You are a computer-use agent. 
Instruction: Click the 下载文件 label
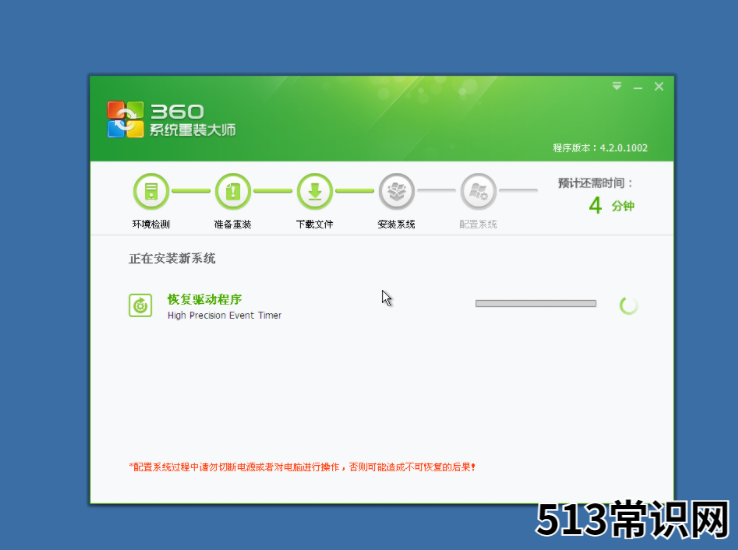pyautogui.click(x=314, y=224)
